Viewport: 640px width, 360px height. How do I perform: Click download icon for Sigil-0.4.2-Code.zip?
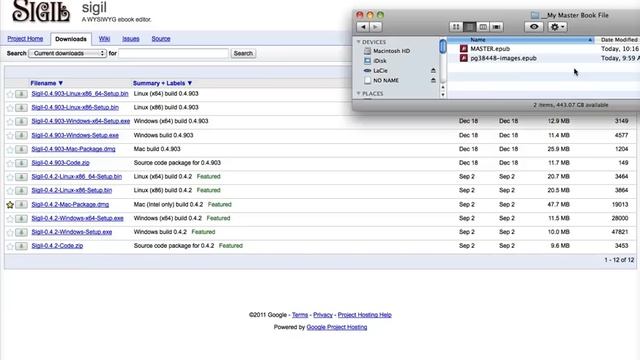tap(21, 246)
